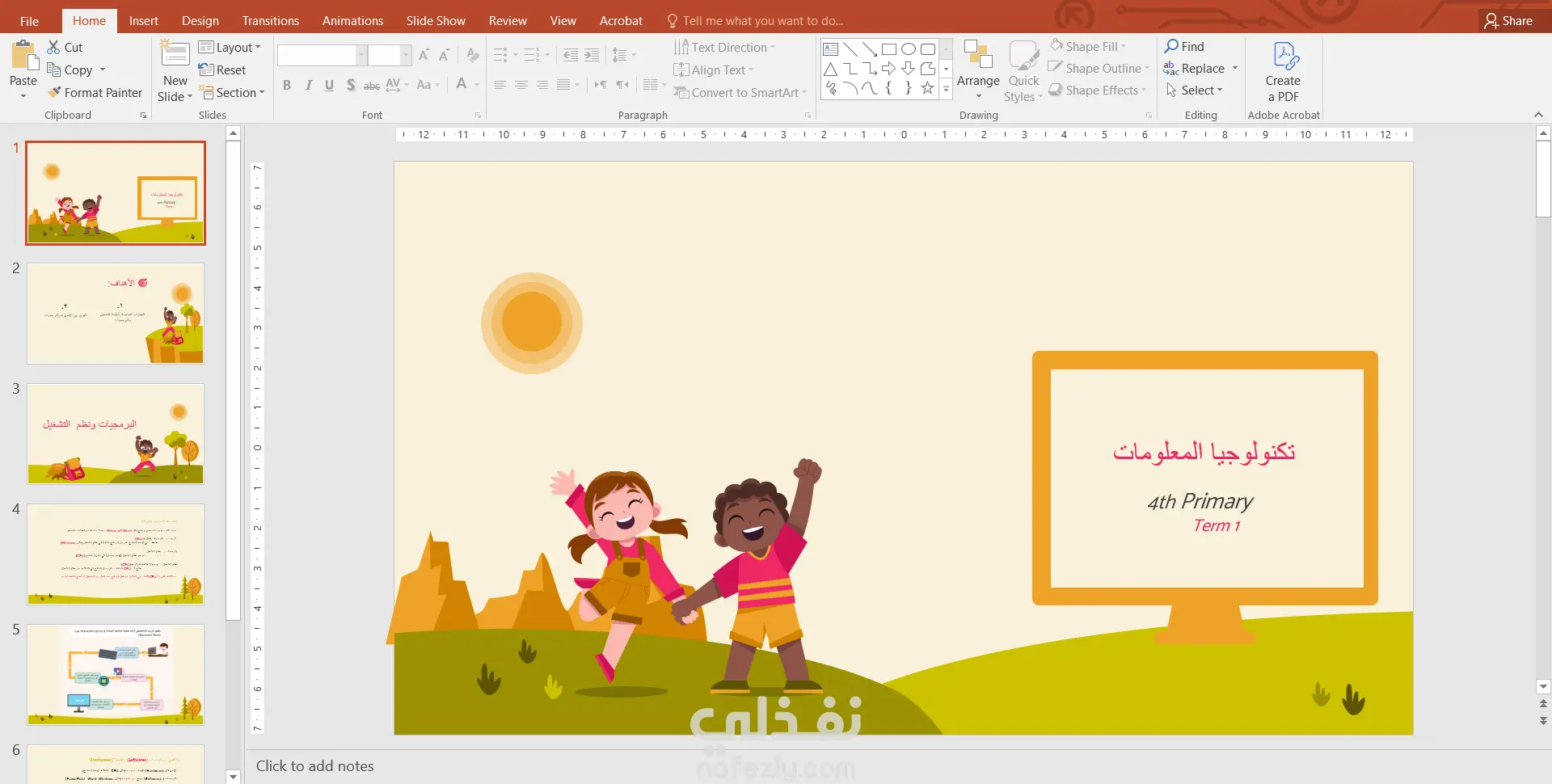
Task: Toggle Italic text formatting
Action: (x=308, y=85)
